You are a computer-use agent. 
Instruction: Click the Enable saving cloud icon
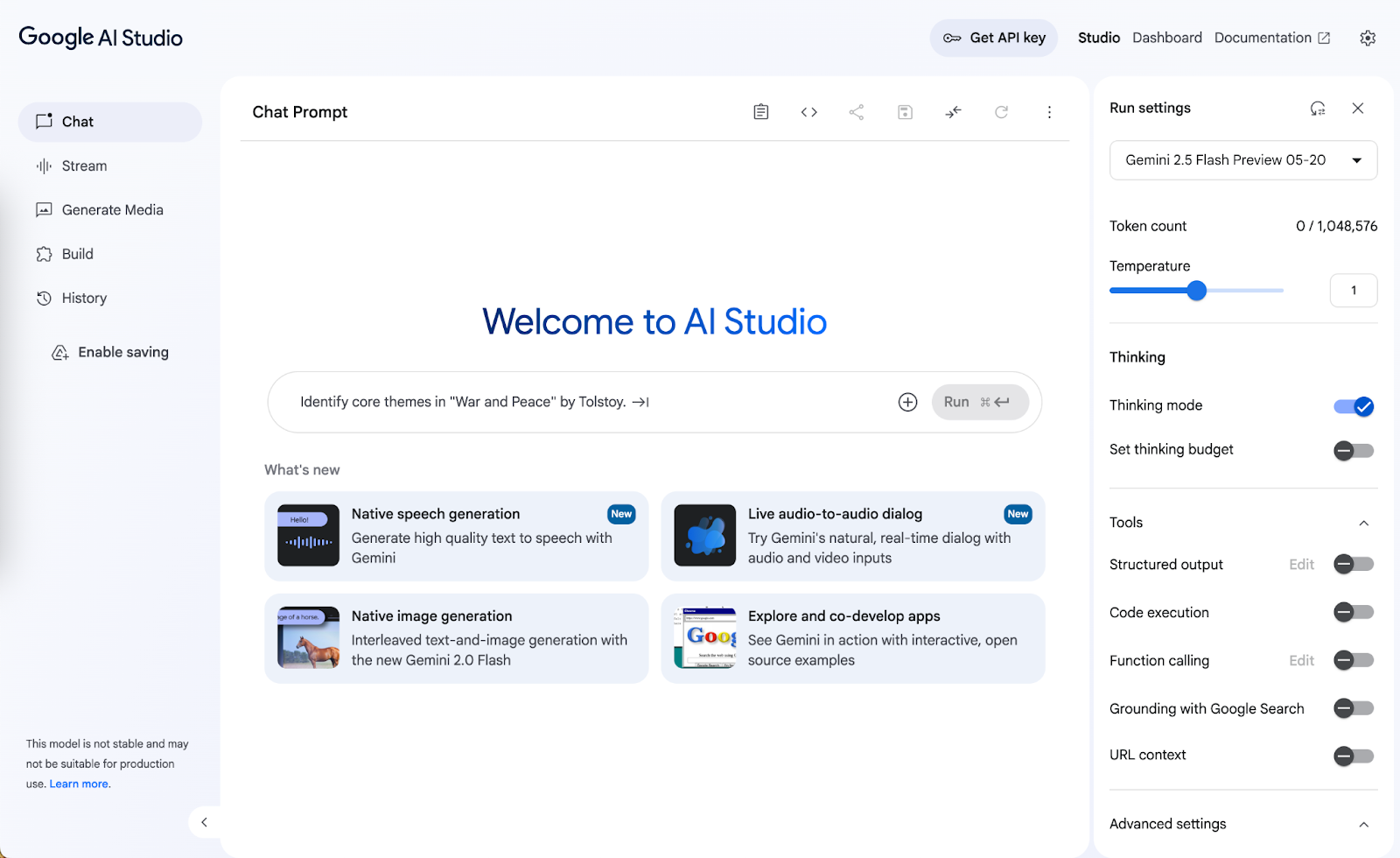click(60, 353)
